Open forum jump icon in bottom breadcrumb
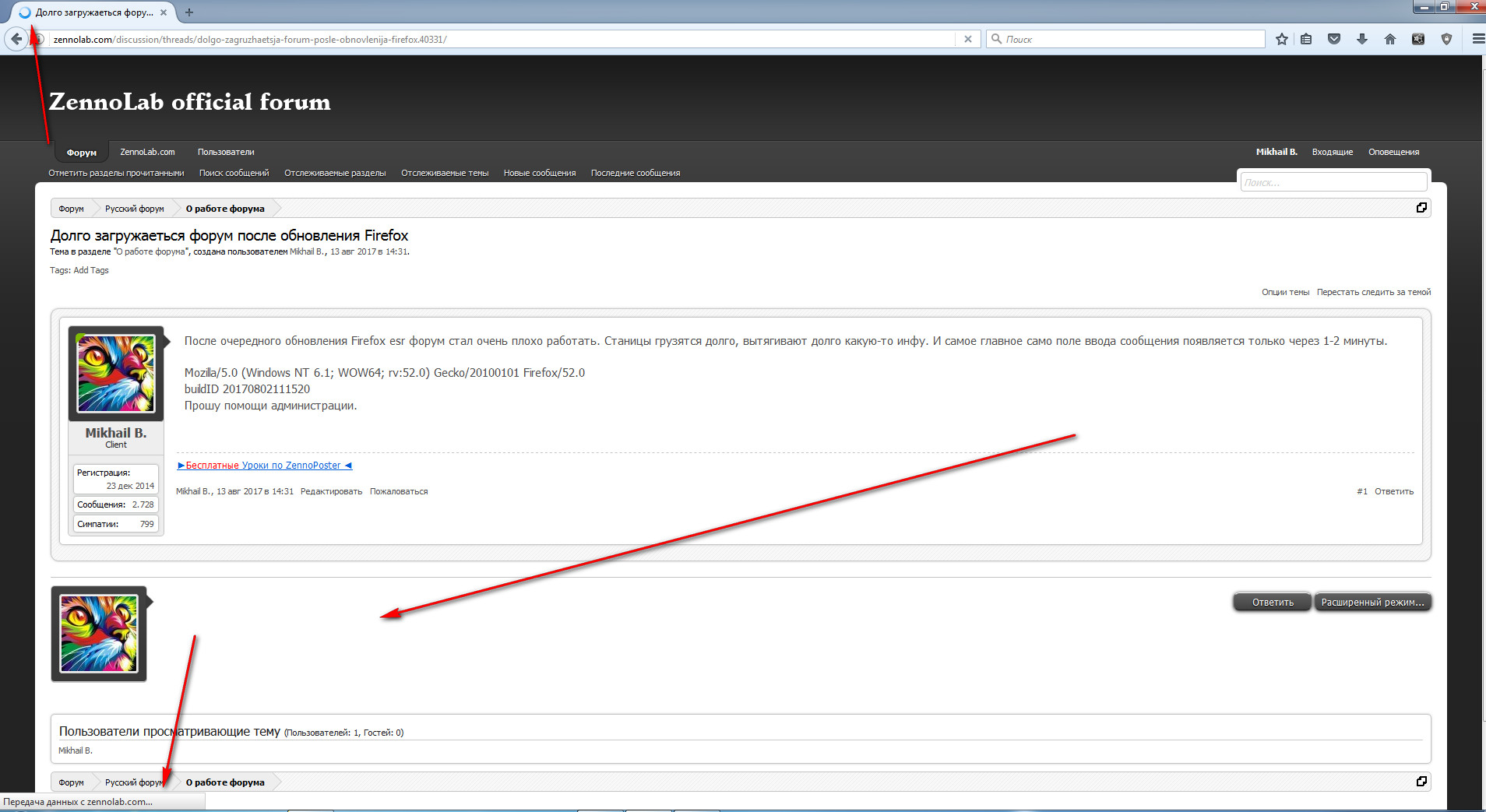The height and width of the screenshot is (812, 1486). point(1421,782)
